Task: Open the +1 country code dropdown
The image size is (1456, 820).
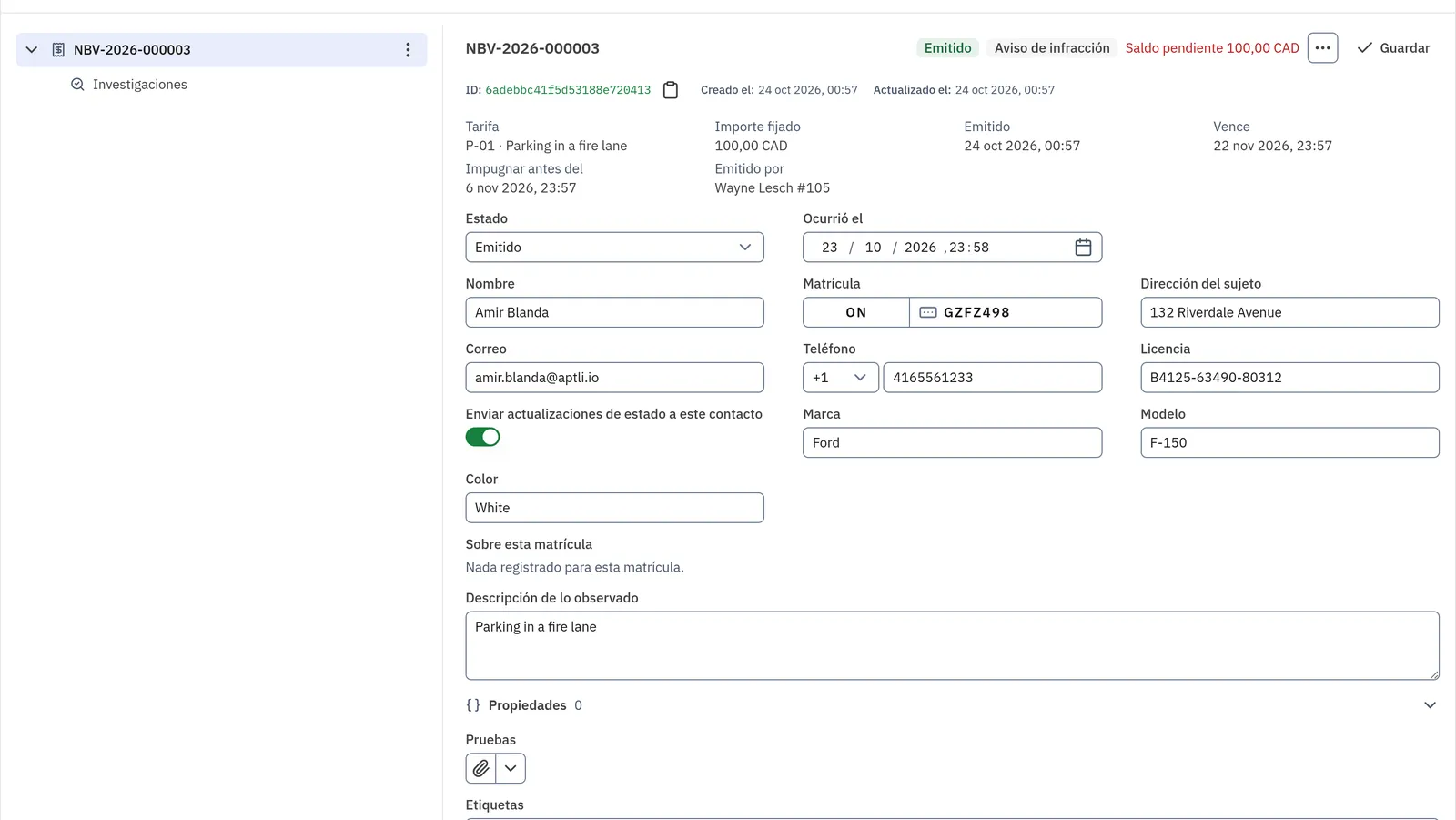Action: pyautogui.click(x=840, y=378)
